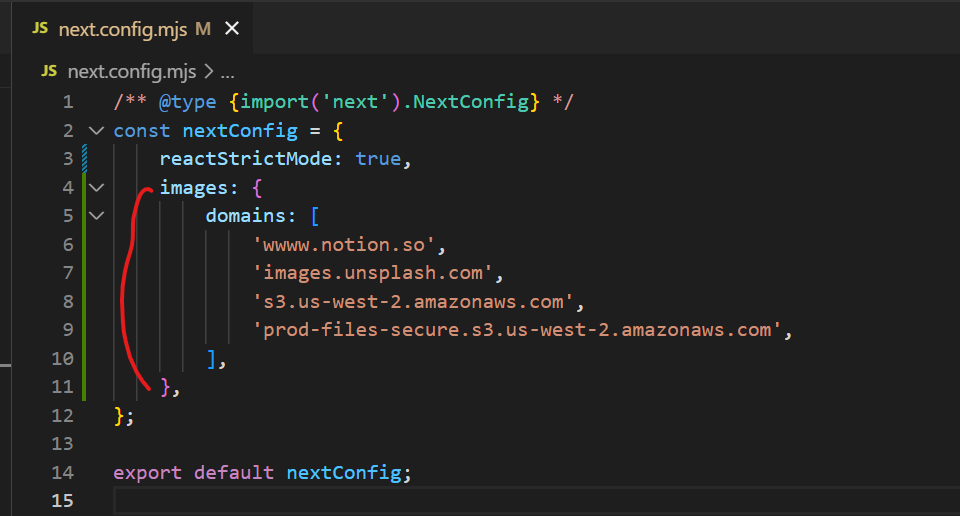The height and width of the screenshot is (516, 960).
Task: Click the images property key
Action: pos(193,187)
